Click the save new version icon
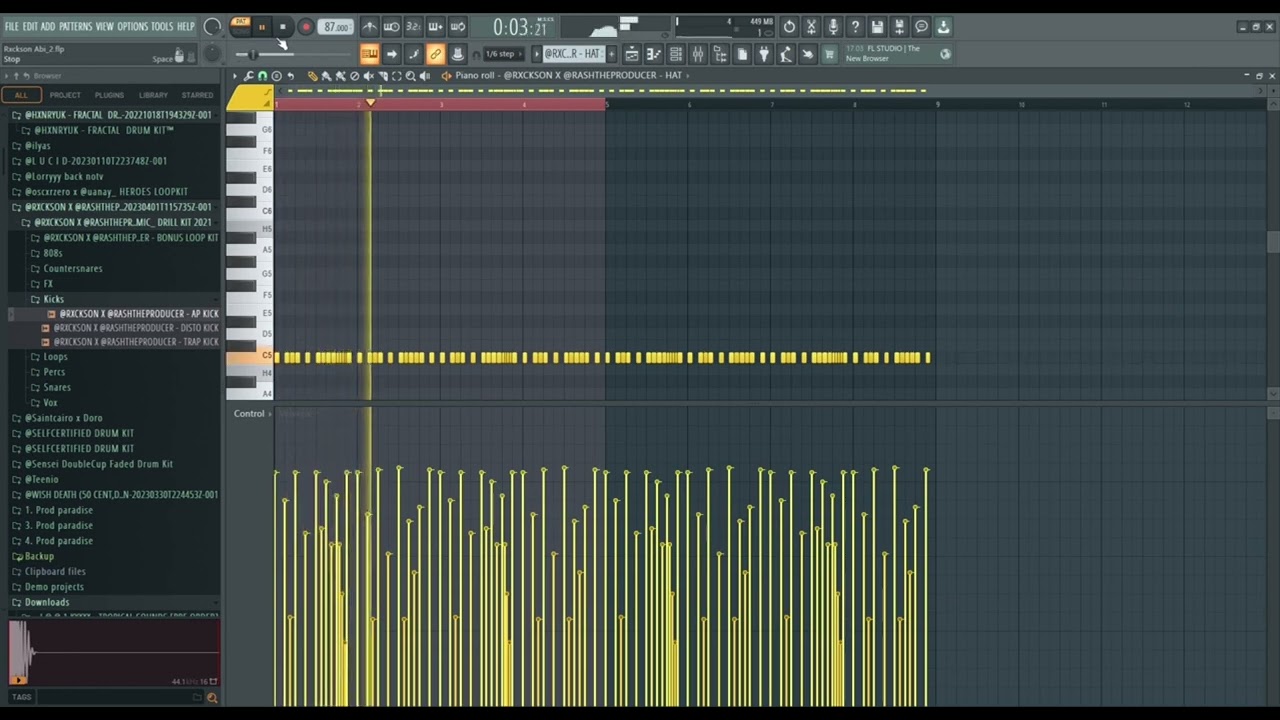1280x720 pixels. click(900, 27)
